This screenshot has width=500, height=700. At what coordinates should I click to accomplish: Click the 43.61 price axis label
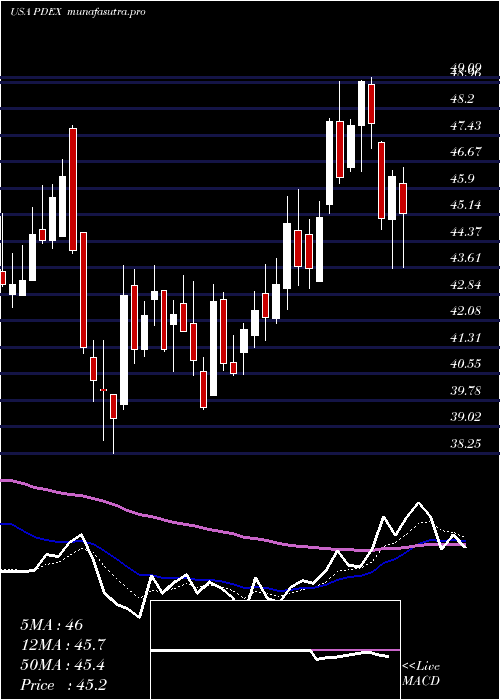click(x=466, y=258)
